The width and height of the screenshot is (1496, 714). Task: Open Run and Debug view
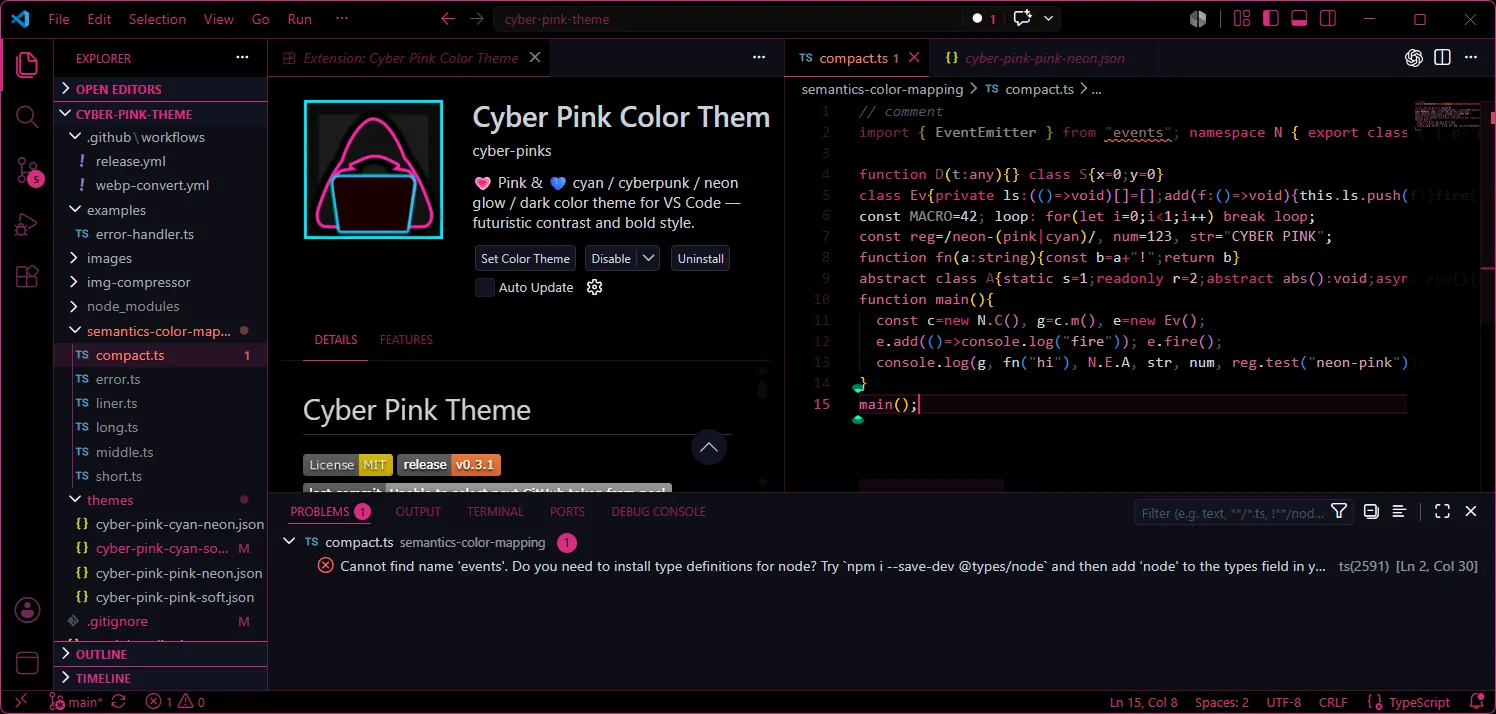27,225
